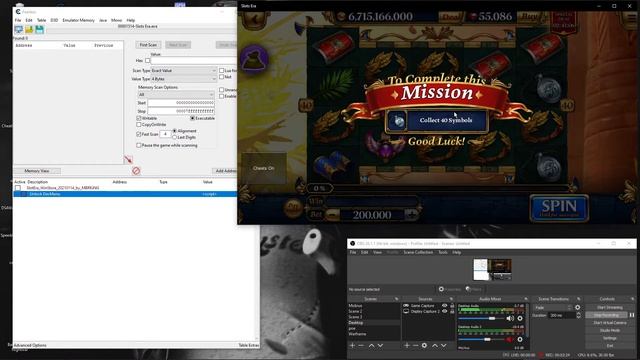Screen dimensions: 640x360
Task: Enable pause the game while scanning
Action: coord(139,145)
